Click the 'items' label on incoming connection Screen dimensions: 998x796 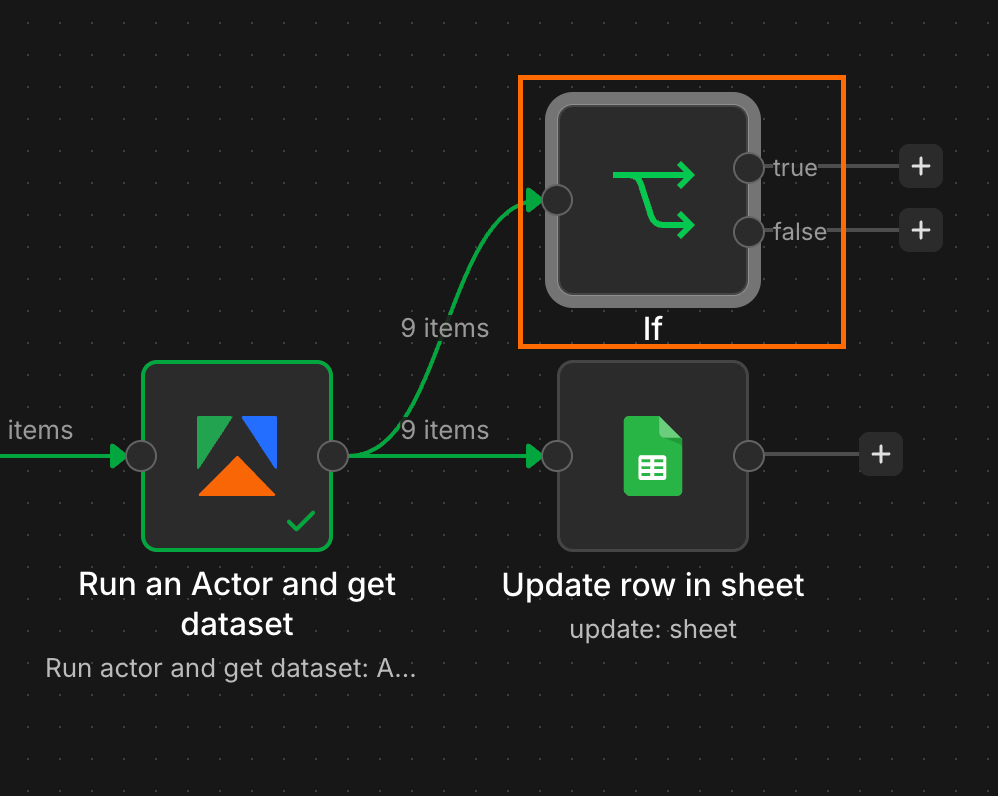point(40,430)
